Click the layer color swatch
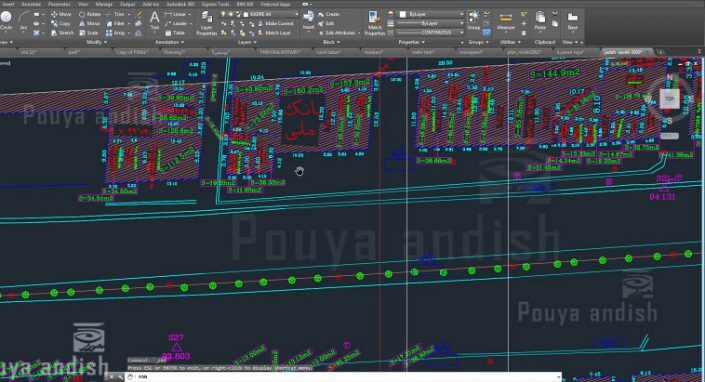 point(245,14)
